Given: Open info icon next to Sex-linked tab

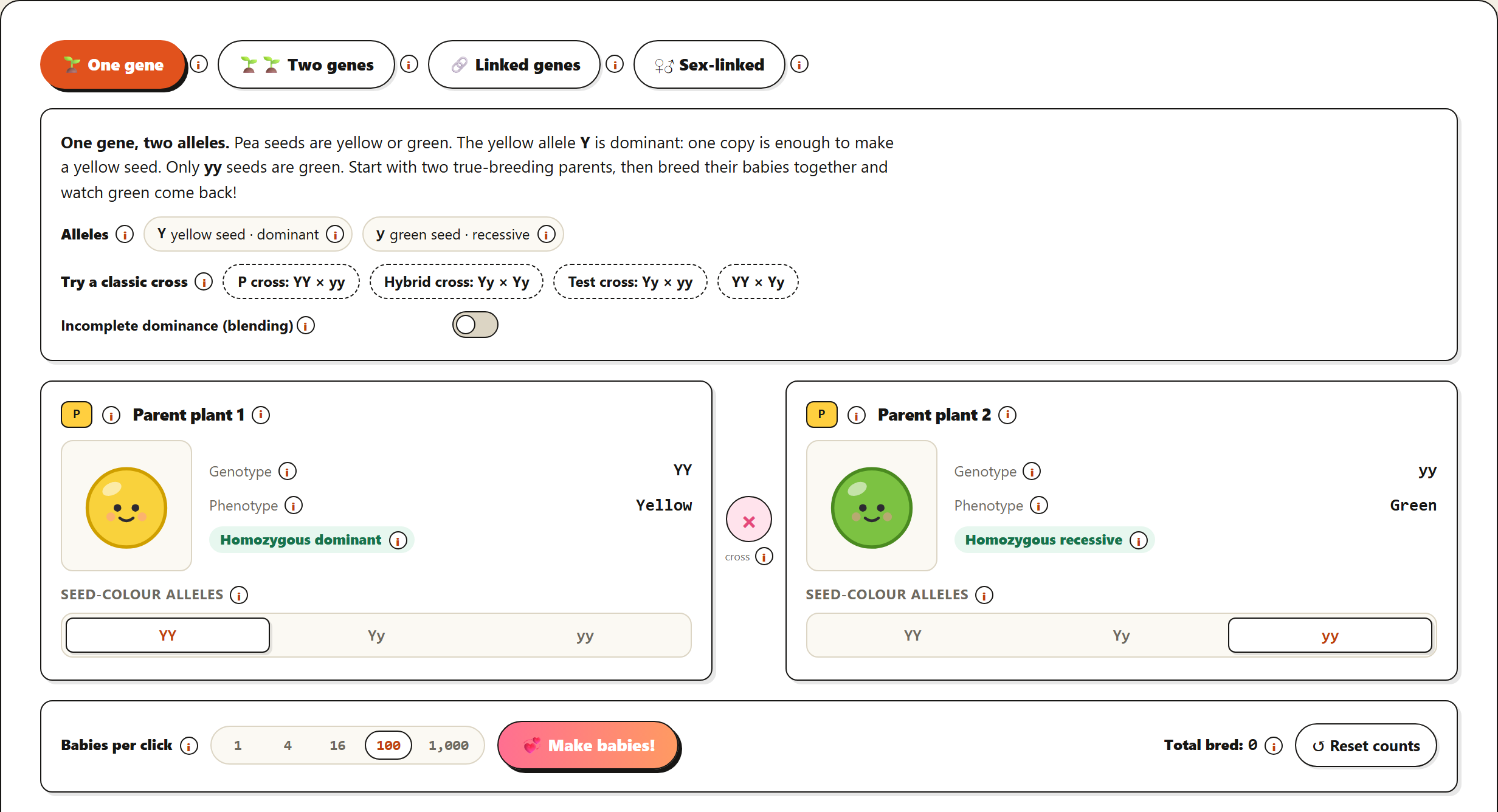Looking at the screenshot, I should coord(799,64).
